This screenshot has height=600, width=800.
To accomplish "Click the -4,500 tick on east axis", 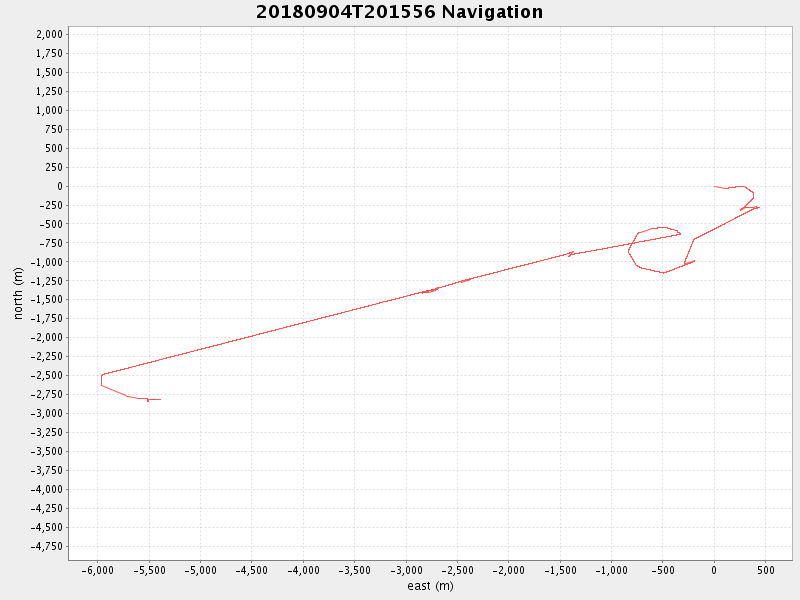I will [251, 570].
